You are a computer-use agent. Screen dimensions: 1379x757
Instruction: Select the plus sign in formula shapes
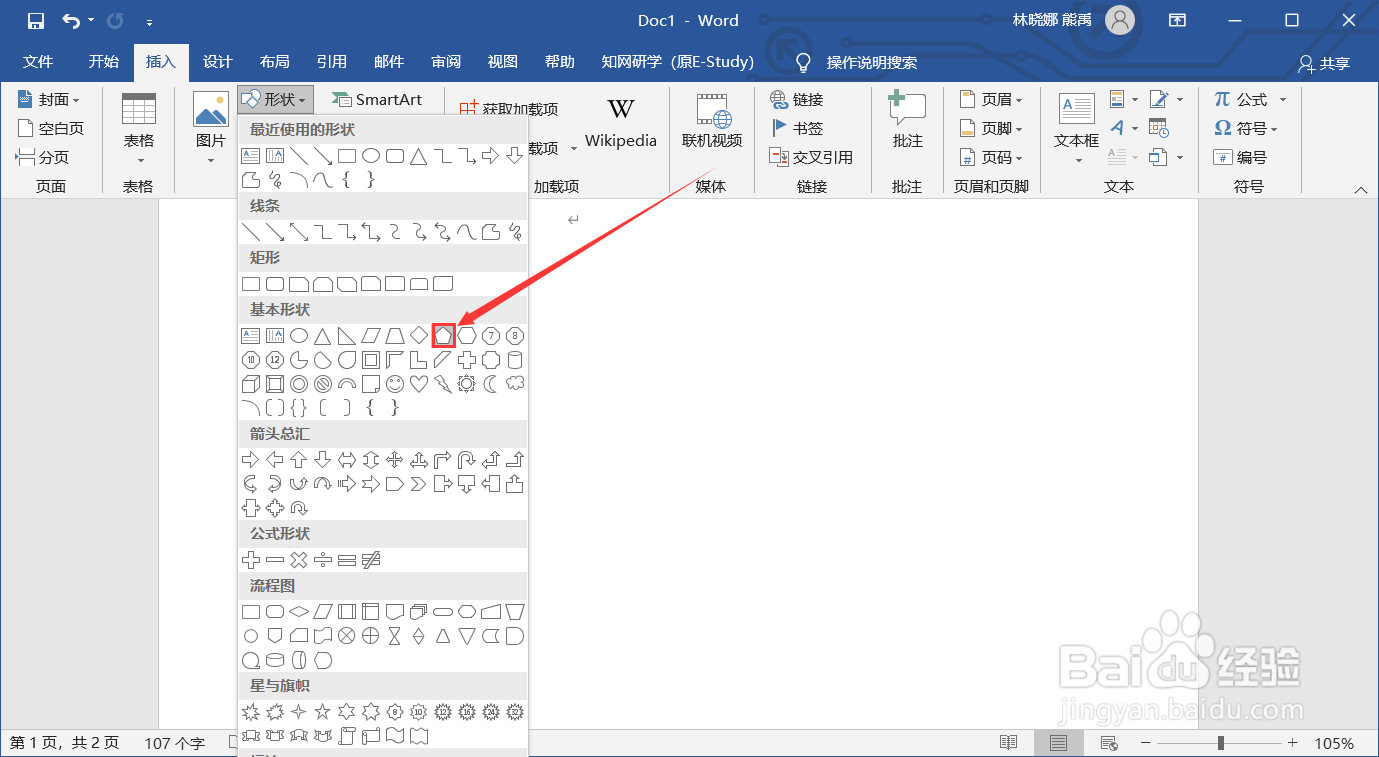tap(251, 559)
